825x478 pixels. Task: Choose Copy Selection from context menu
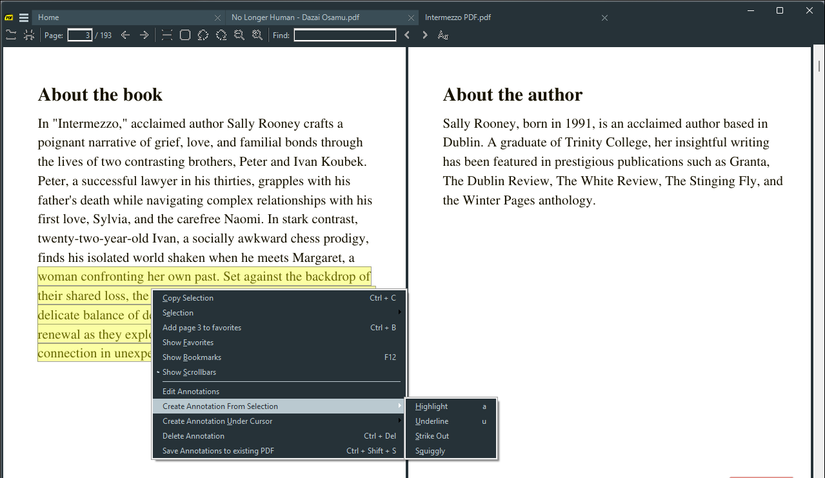[279, 298]
